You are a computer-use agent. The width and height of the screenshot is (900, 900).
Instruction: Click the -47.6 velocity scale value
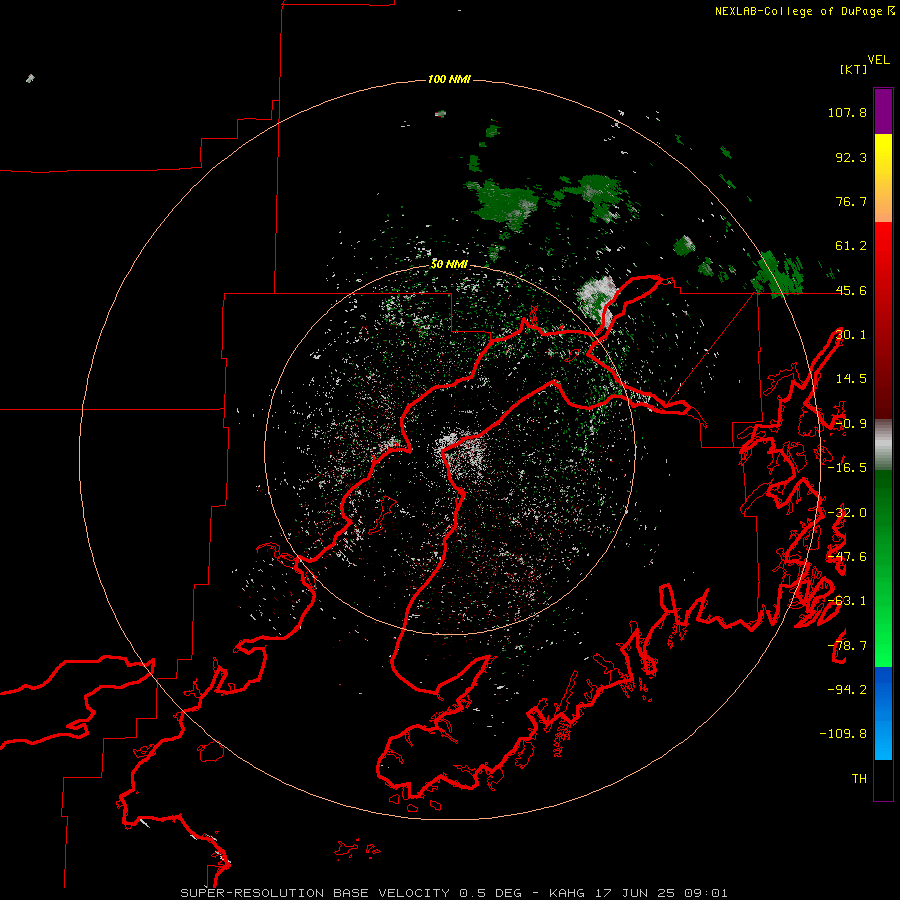847,557
